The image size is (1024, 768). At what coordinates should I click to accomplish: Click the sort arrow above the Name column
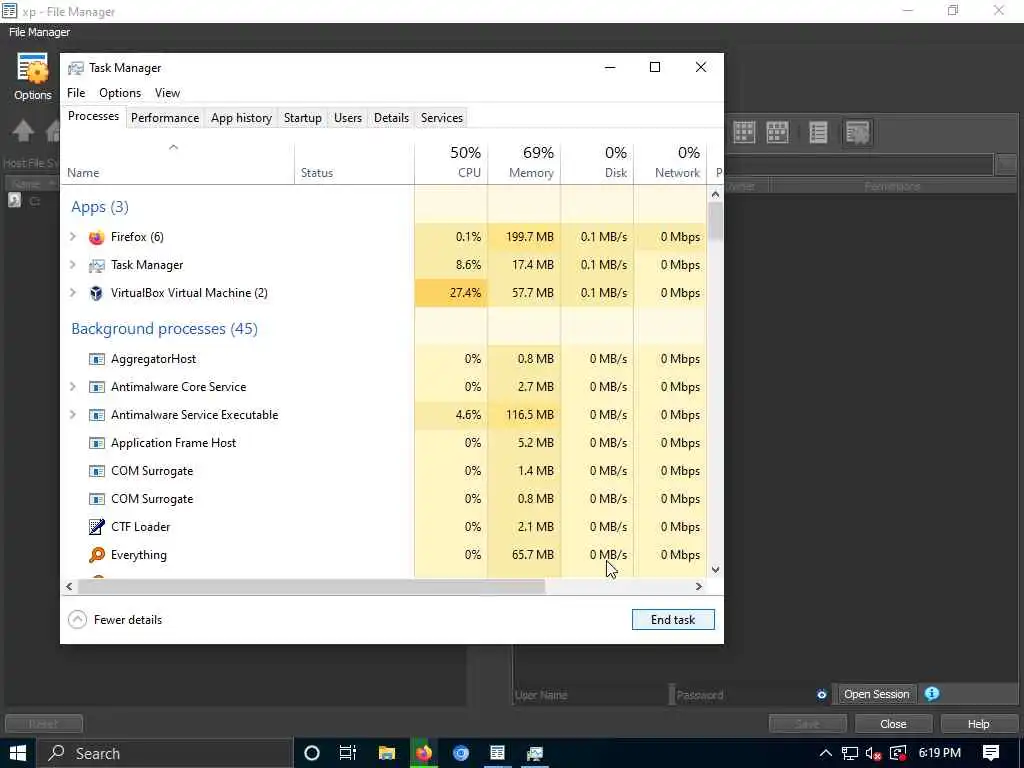coord(173,148)
